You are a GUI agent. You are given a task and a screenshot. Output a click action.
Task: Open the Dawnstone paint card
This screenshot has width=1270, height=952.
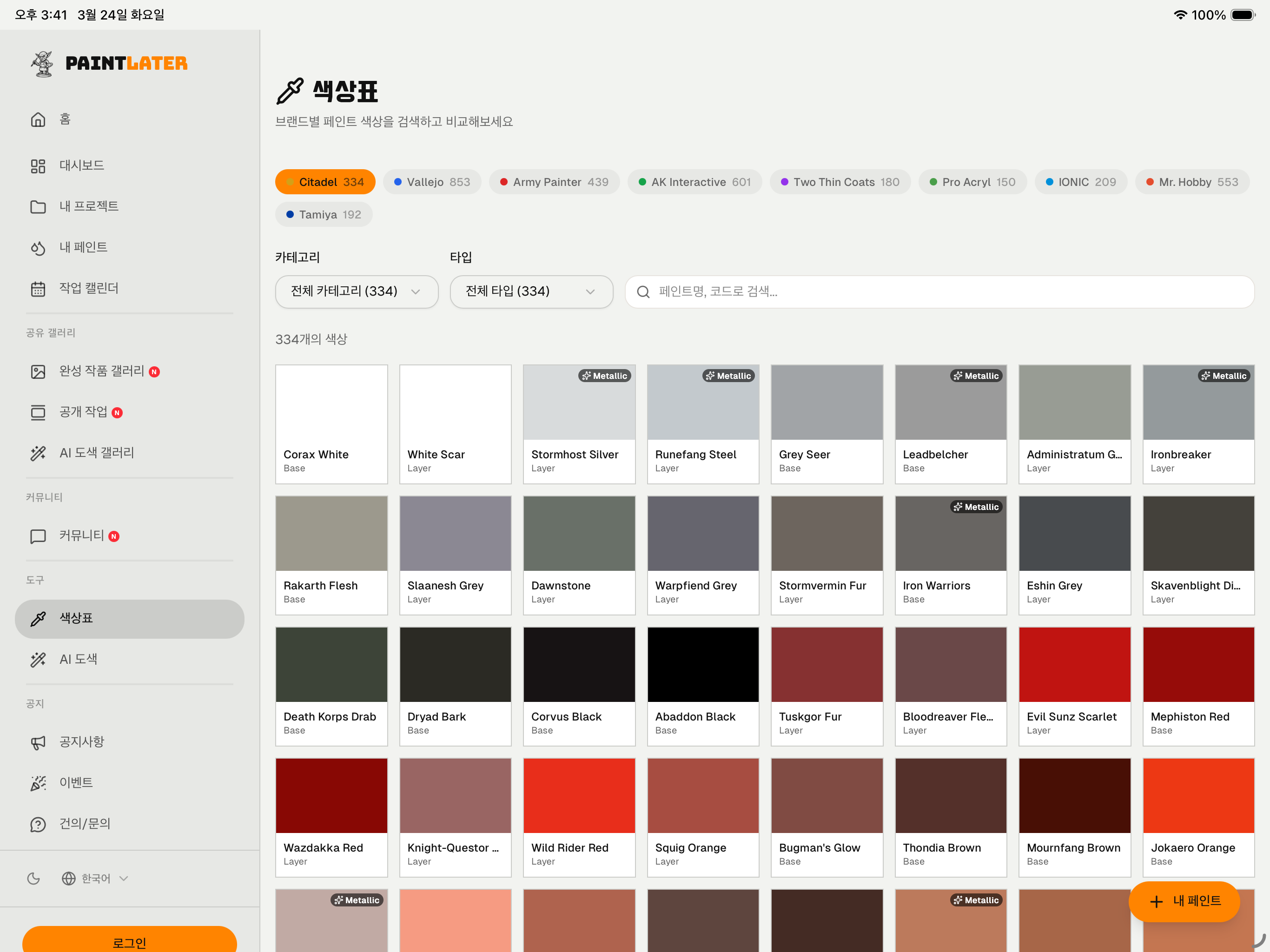pos(579,555)
